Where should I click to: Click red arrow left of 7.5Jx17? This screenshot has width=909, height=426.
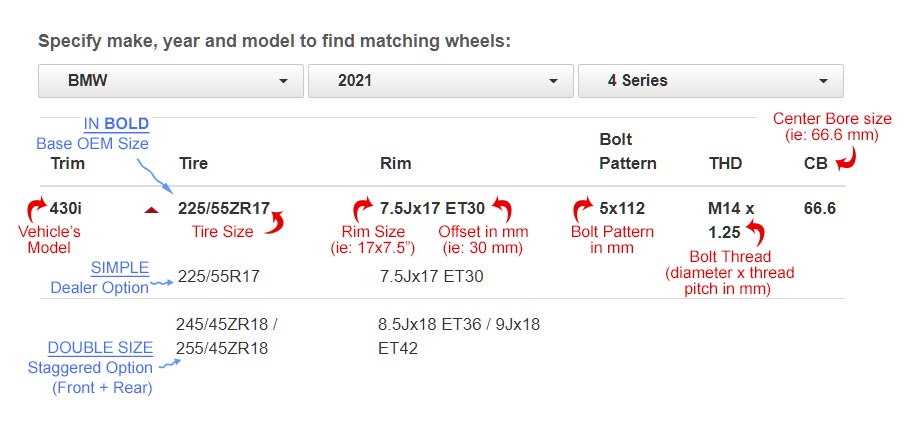363,209
